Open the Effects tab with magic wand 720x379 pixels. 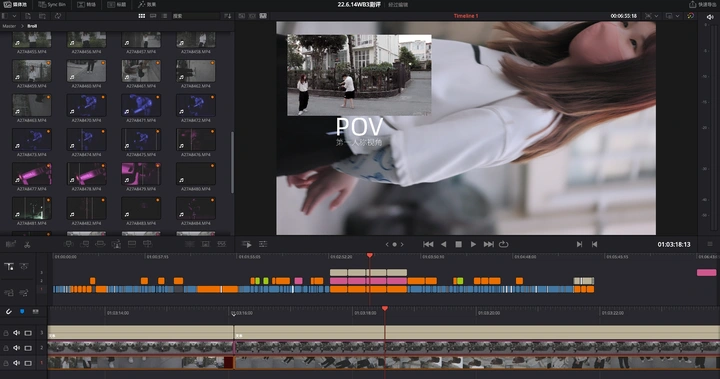[x=147, y=5]
